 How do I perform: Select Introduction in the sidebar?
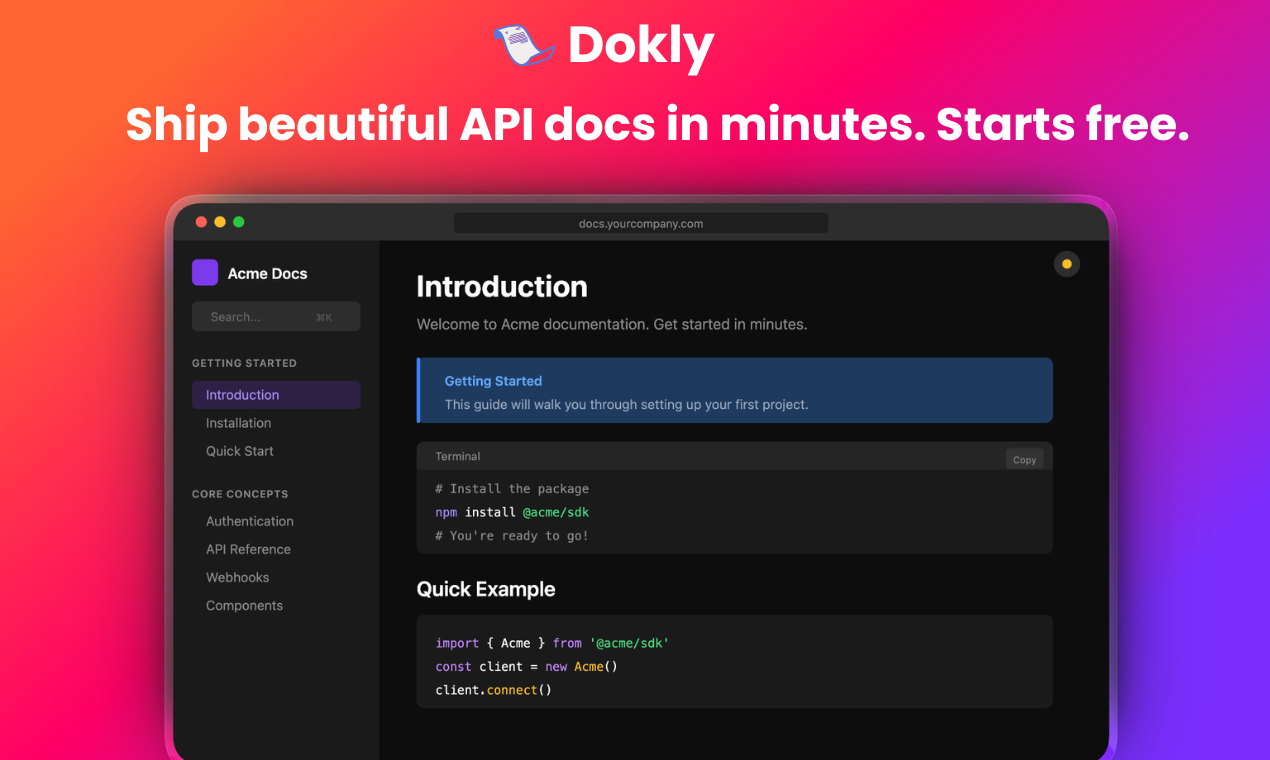[x=241, y=394]
